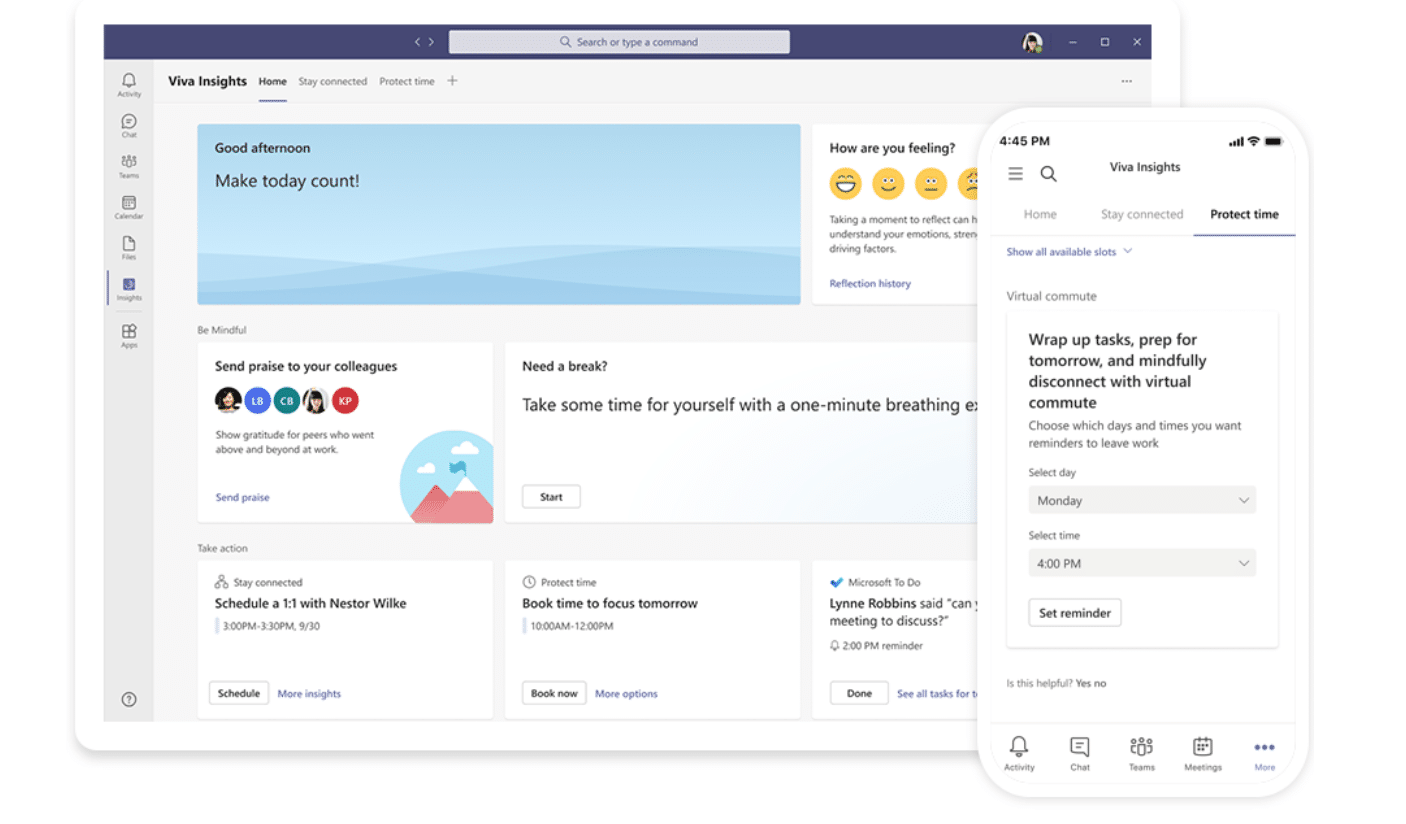This screenshot has height=824, width=1406.
Task: Click the Start breathing exercise button
Action: tap(551, 497)
